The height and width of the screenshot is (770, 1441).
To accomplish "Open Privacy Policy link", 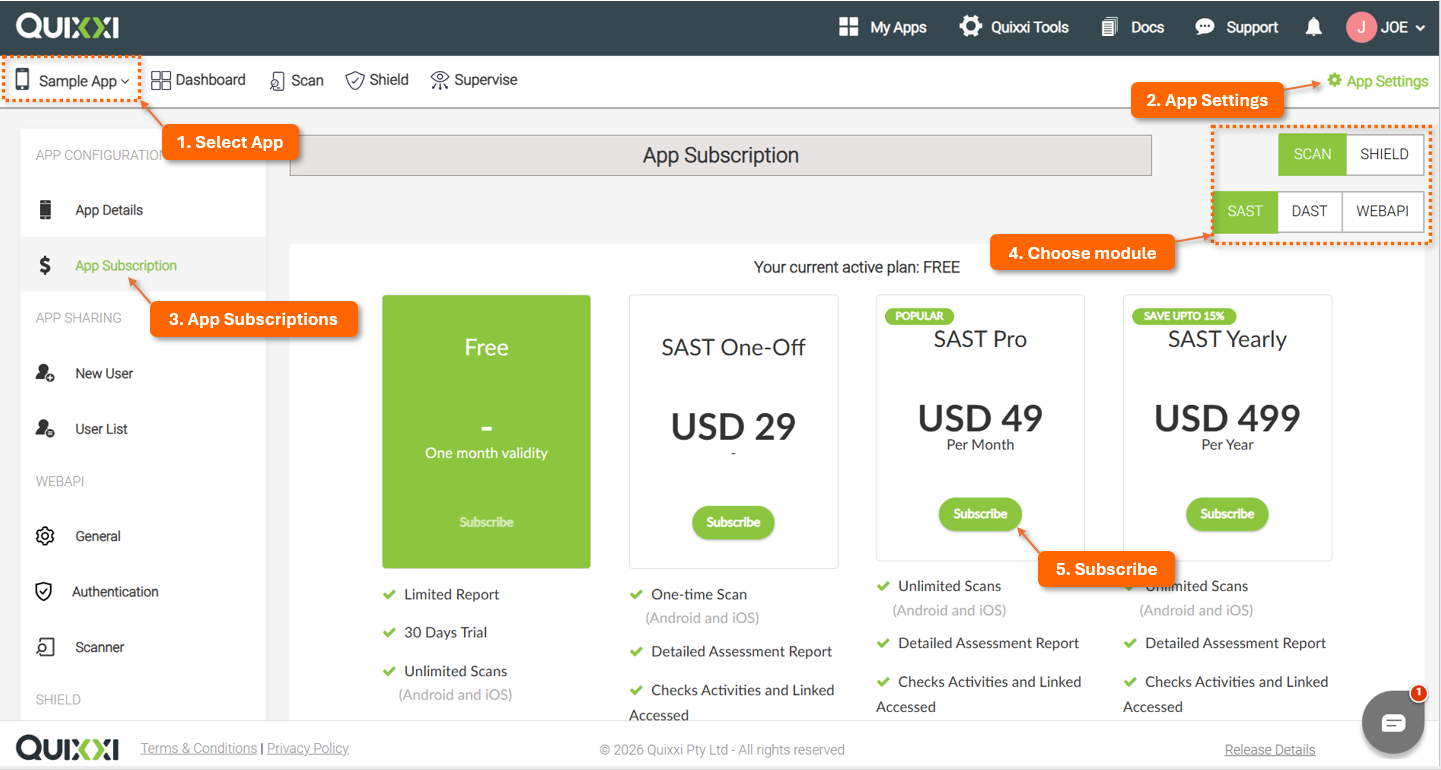I will pos(308,748).
